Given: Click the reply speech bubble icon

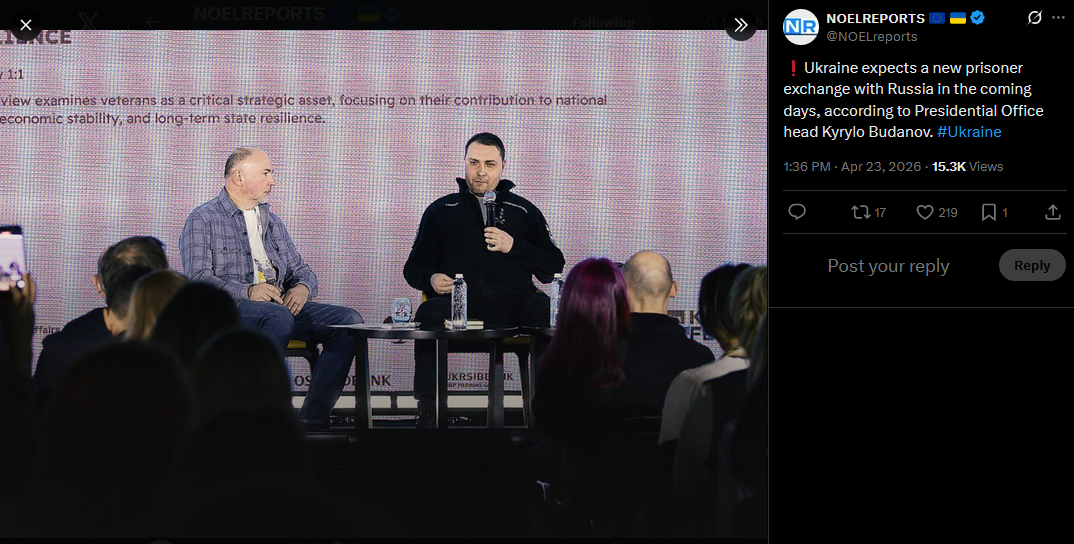Looking at the screenshot, I should coord(797,212).
